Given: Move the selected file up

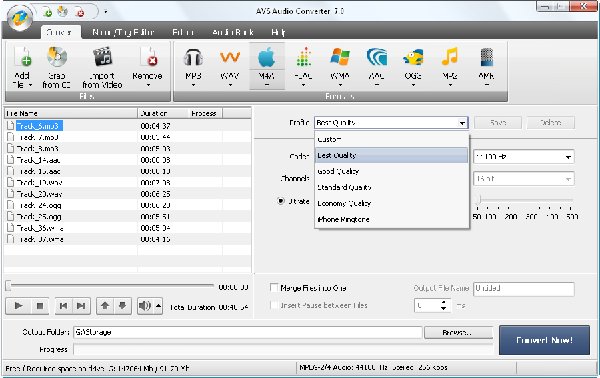Looking at the screenshot, I should click(x=105, y=306).
